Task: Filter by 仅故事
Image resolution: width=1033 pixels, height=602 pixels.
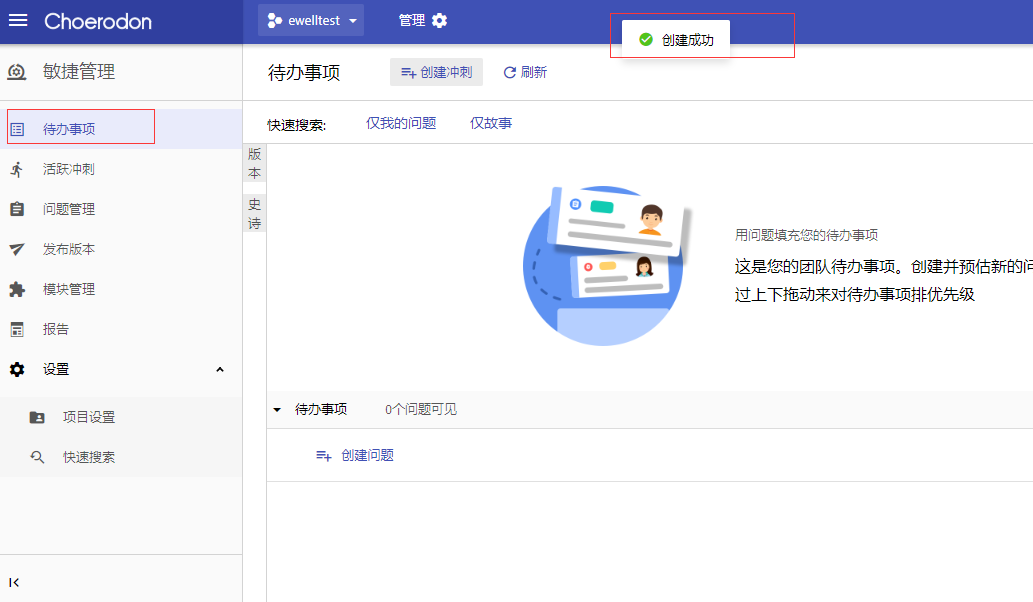Action: (x=491, y=123)
